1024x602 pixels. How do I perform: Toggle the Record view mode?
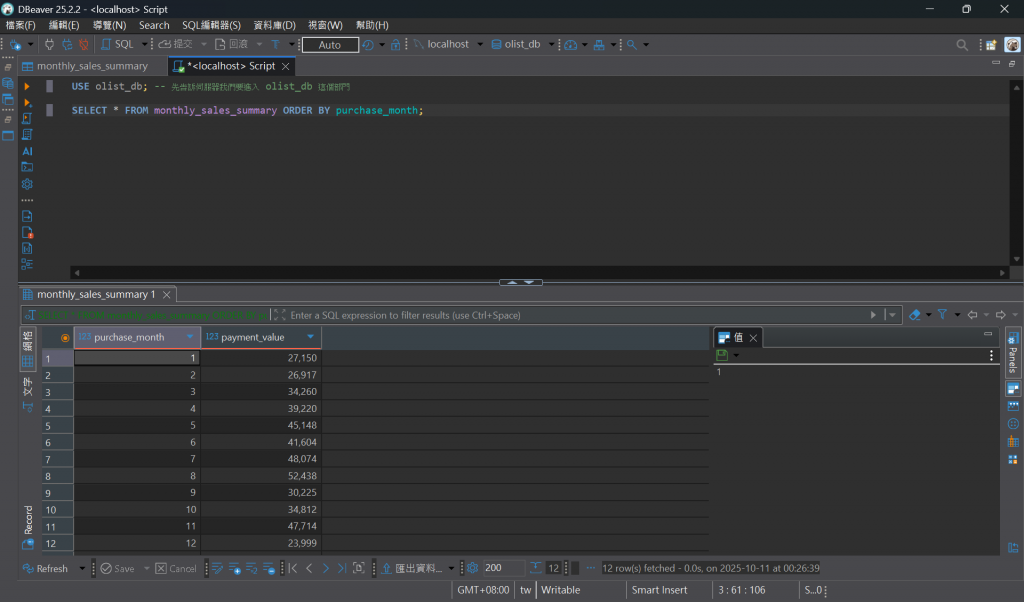(27, 526)
